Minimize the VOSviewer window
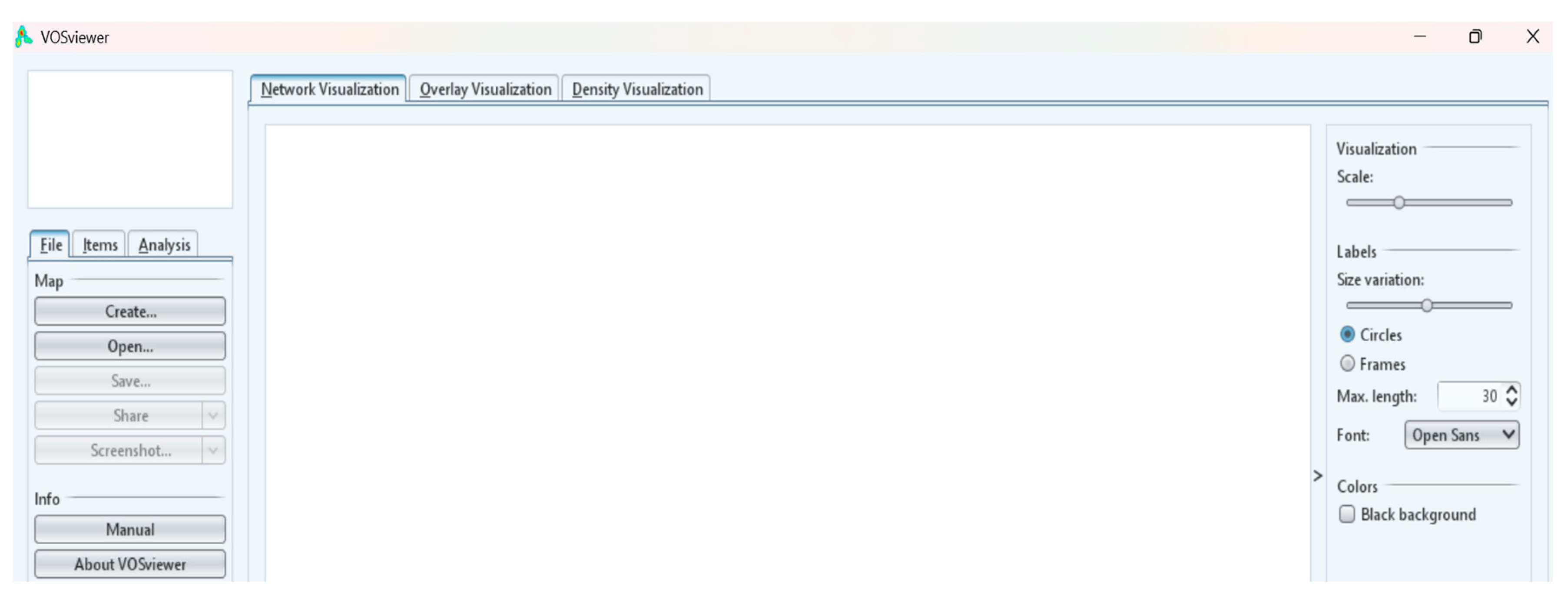 [x=1419, y=37]
